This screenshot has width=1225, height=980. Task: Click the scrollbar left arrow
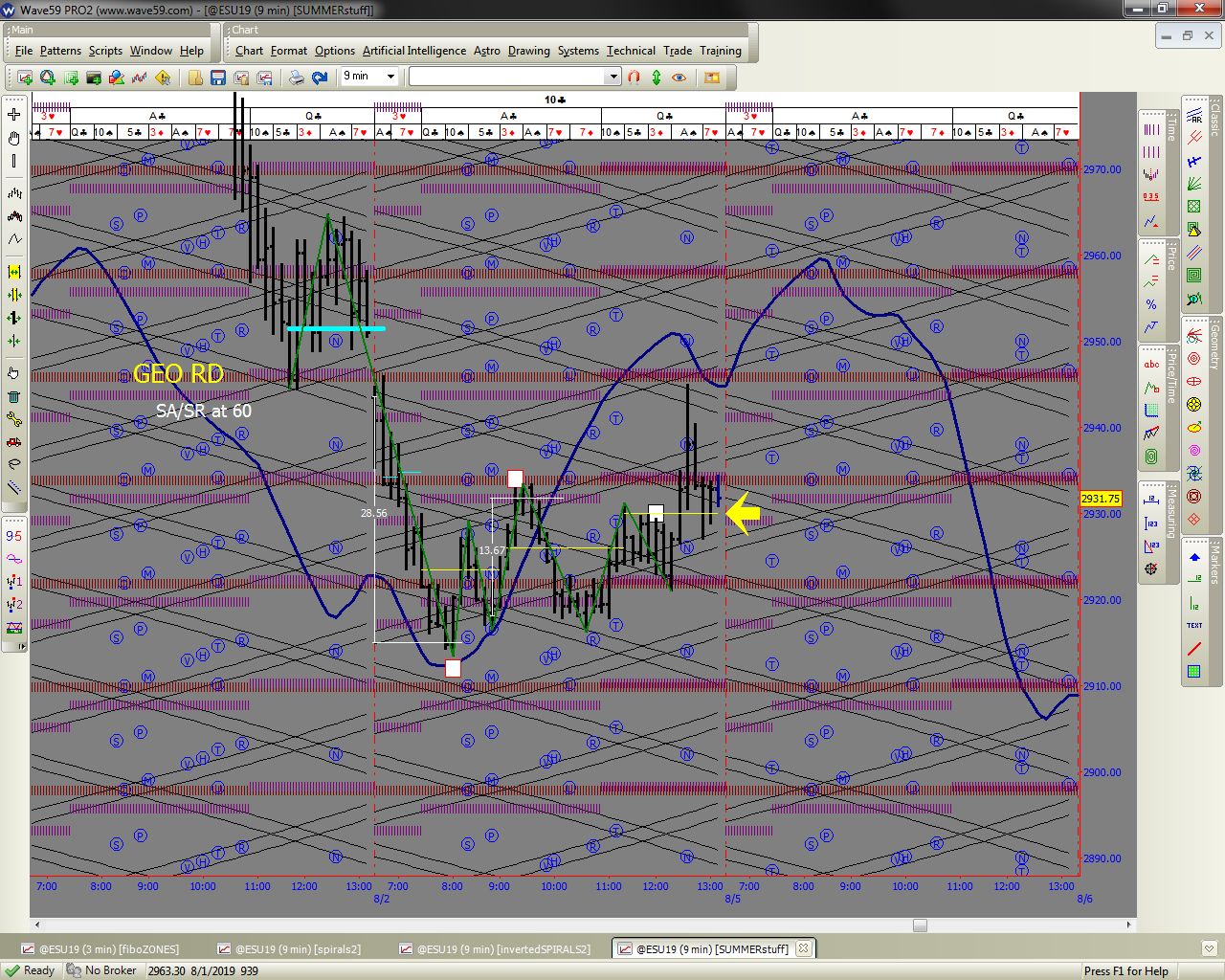(37, 925)
